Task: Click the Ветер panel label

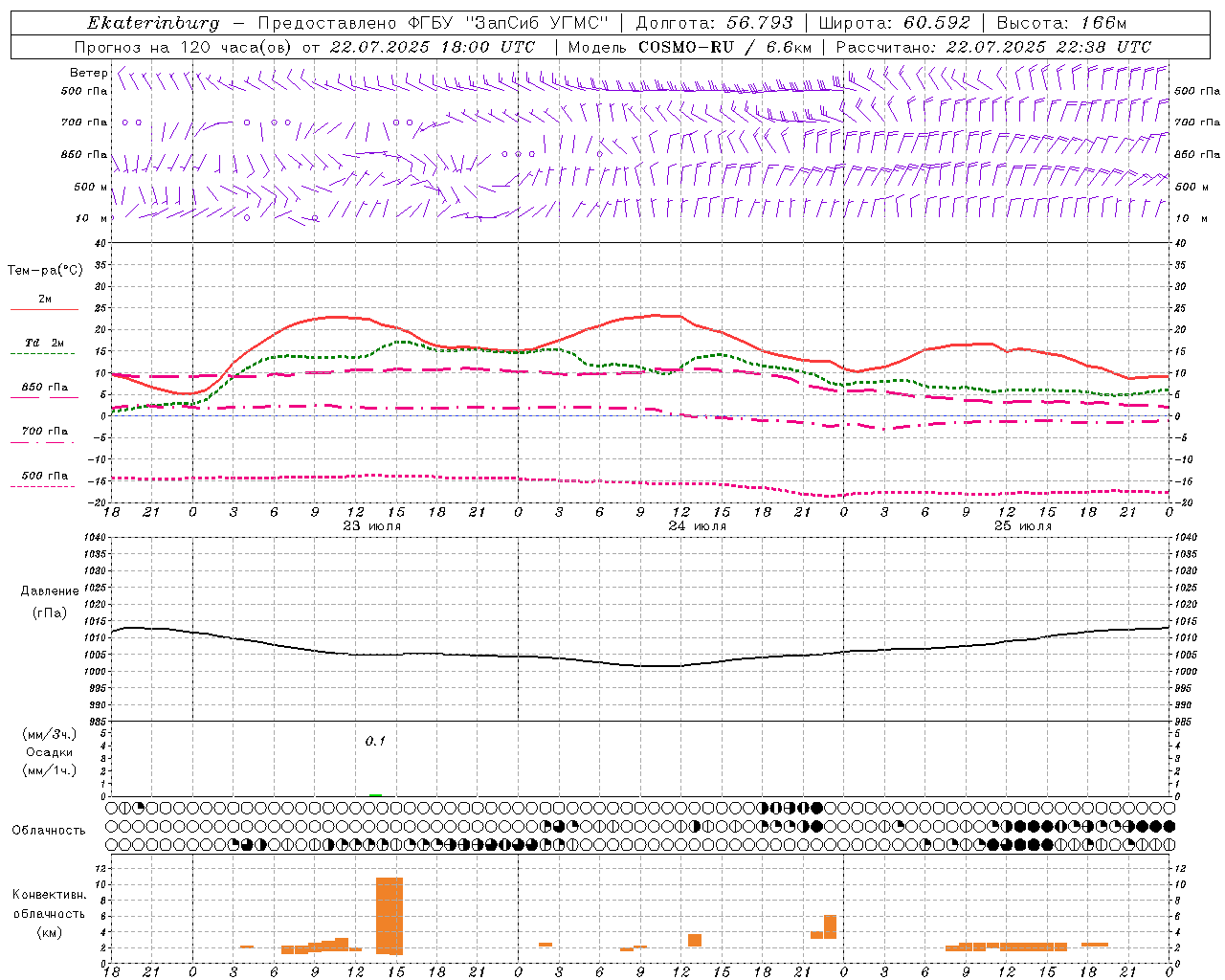Action: (x=89, y=73)
